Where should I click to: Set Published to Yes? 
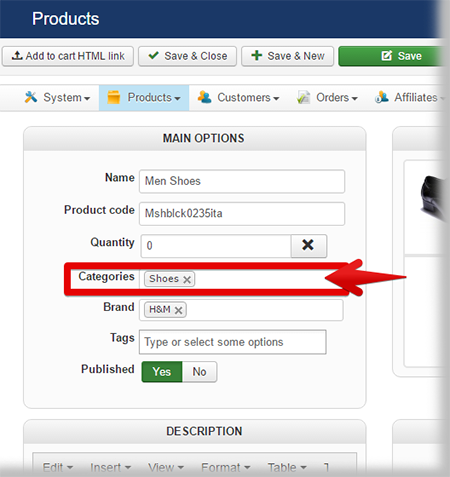[x=162, y=372]
